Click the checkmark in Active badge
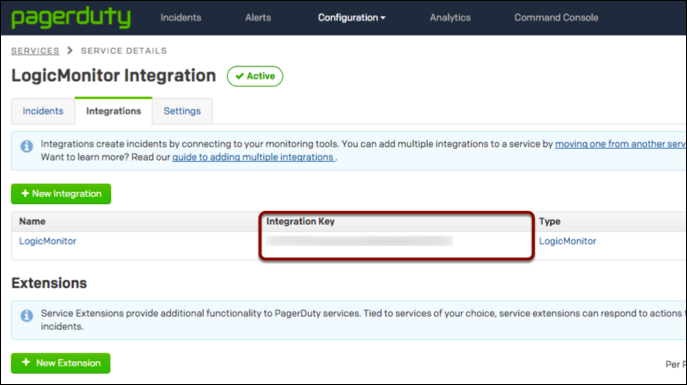The image size is (687, 385). tap(239, 76)
